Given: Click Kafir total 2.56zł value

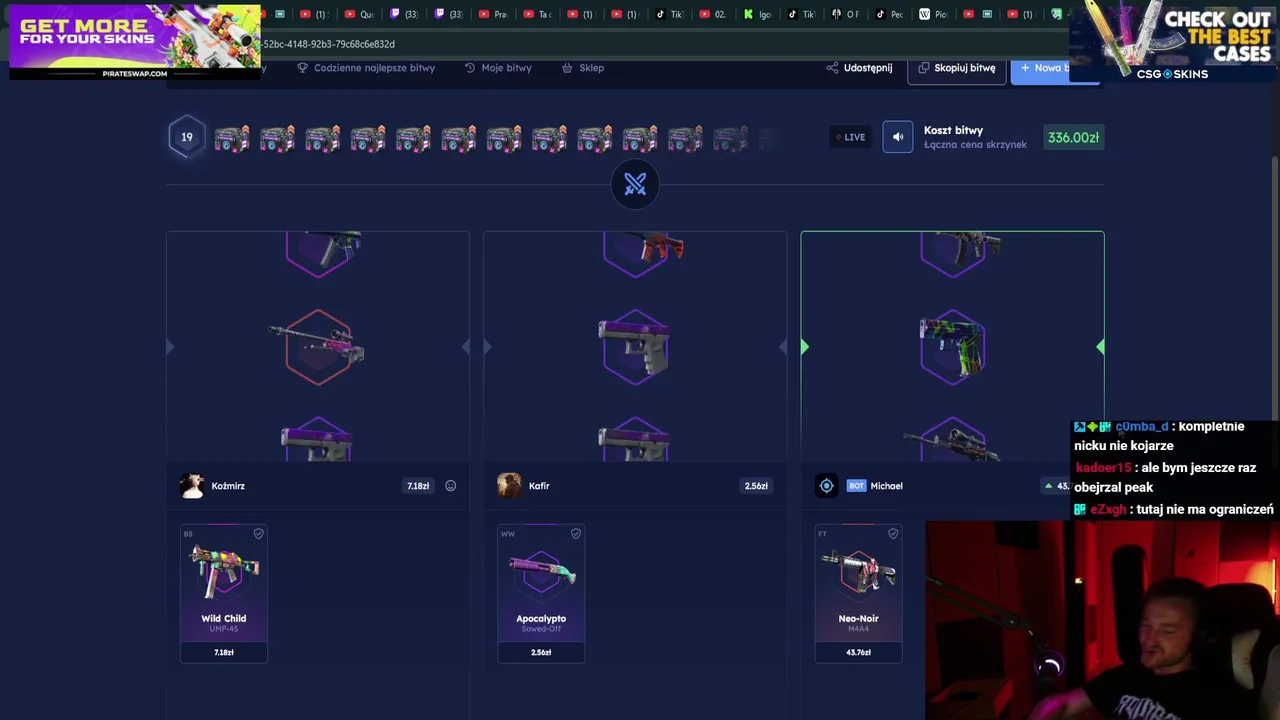Looking at the screenshot, I should (756, 486).
